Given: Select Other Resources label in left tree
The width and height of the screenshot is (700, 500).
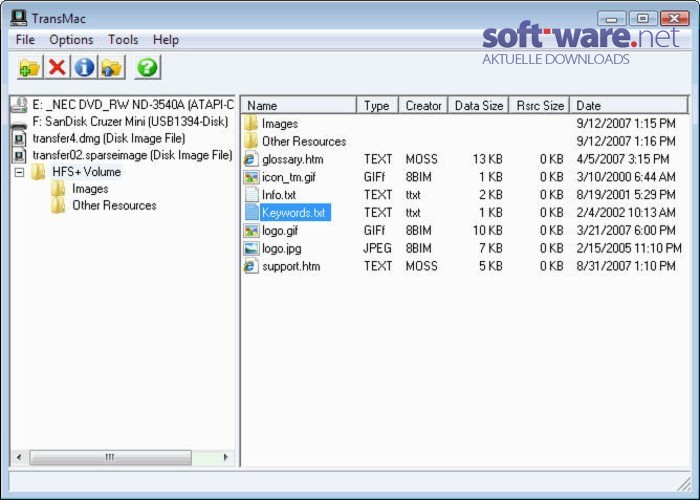Looking at the screenshot, I should (114, 205).
